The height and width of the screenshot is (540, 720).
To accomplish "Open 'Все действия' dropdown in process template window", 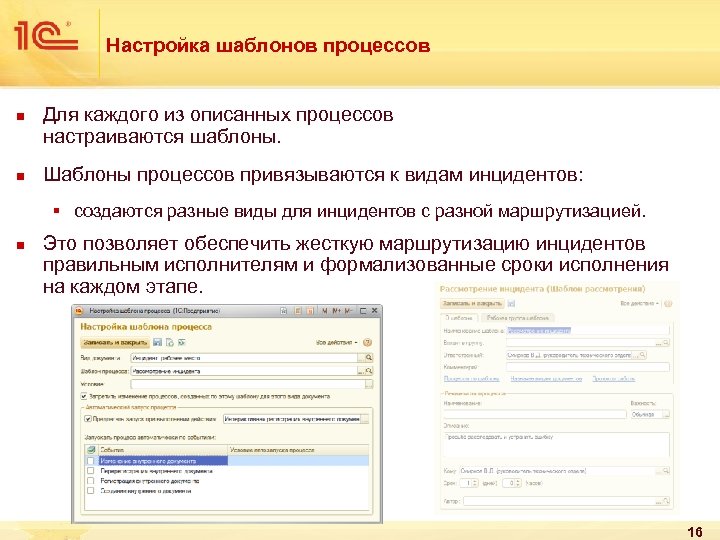I will tap(337, 343).
